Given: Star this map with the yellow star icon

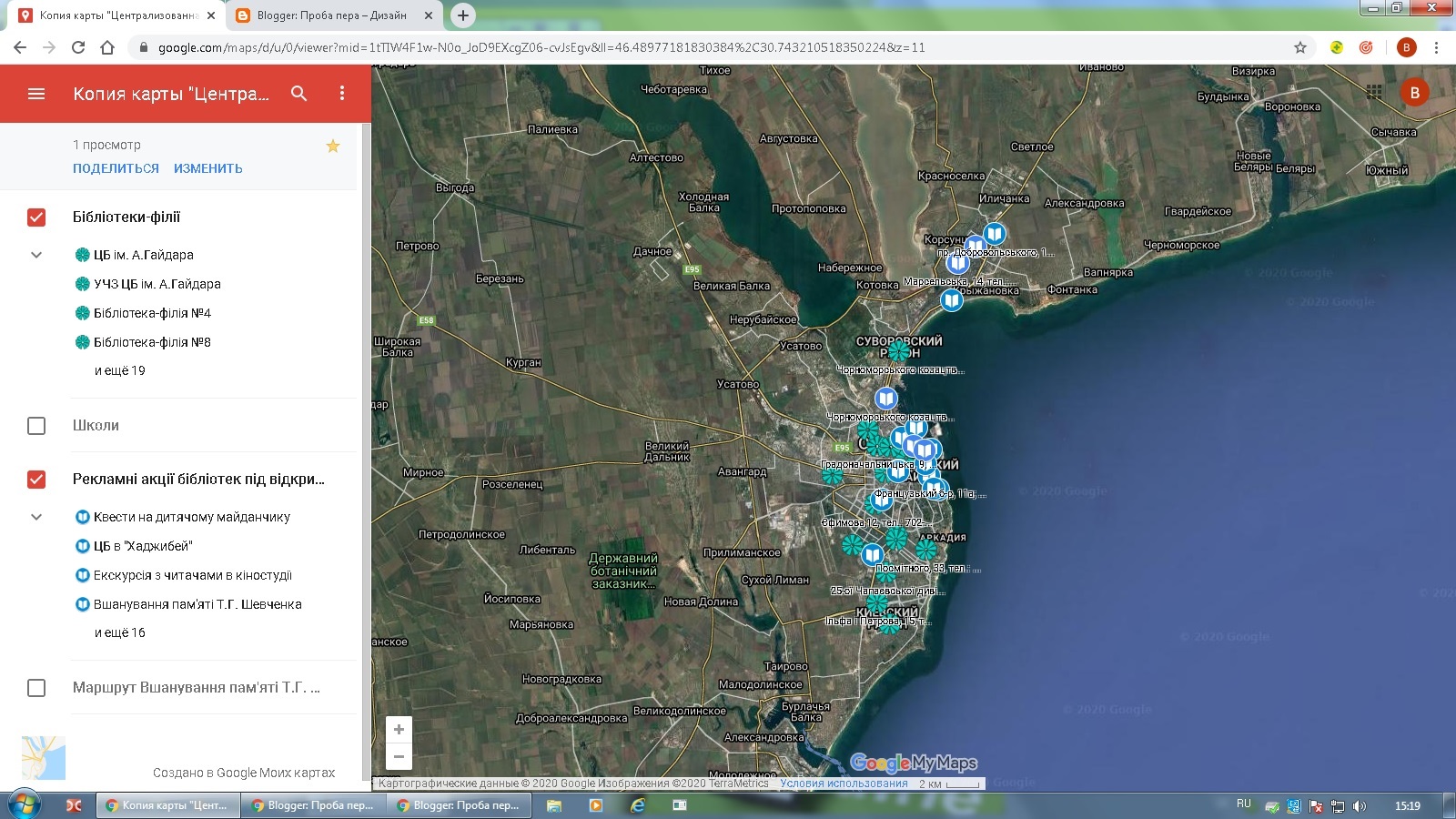Looking at the screenshot, I should [333, 146].
